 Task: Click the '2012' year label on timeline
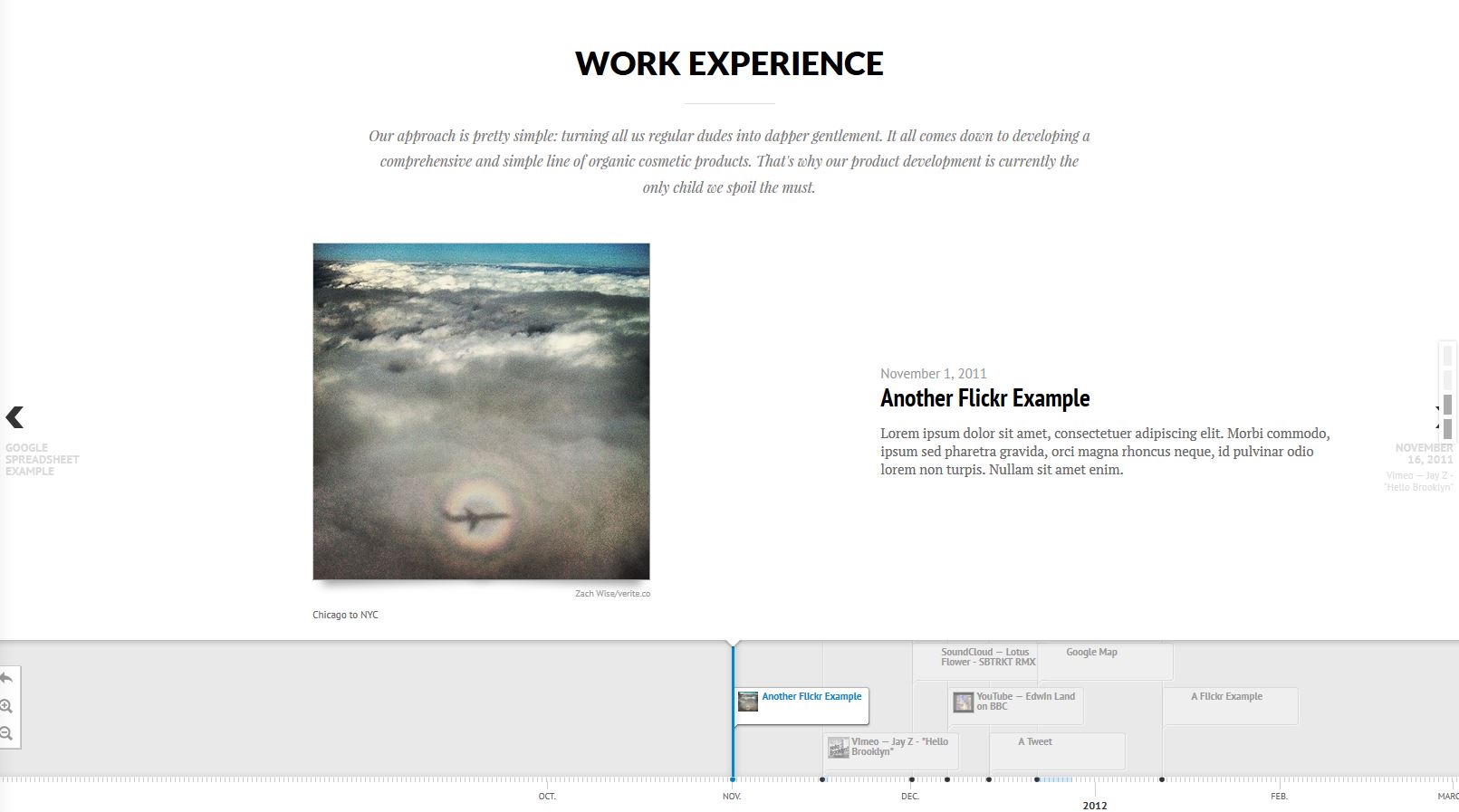(x=1095, y=806)
